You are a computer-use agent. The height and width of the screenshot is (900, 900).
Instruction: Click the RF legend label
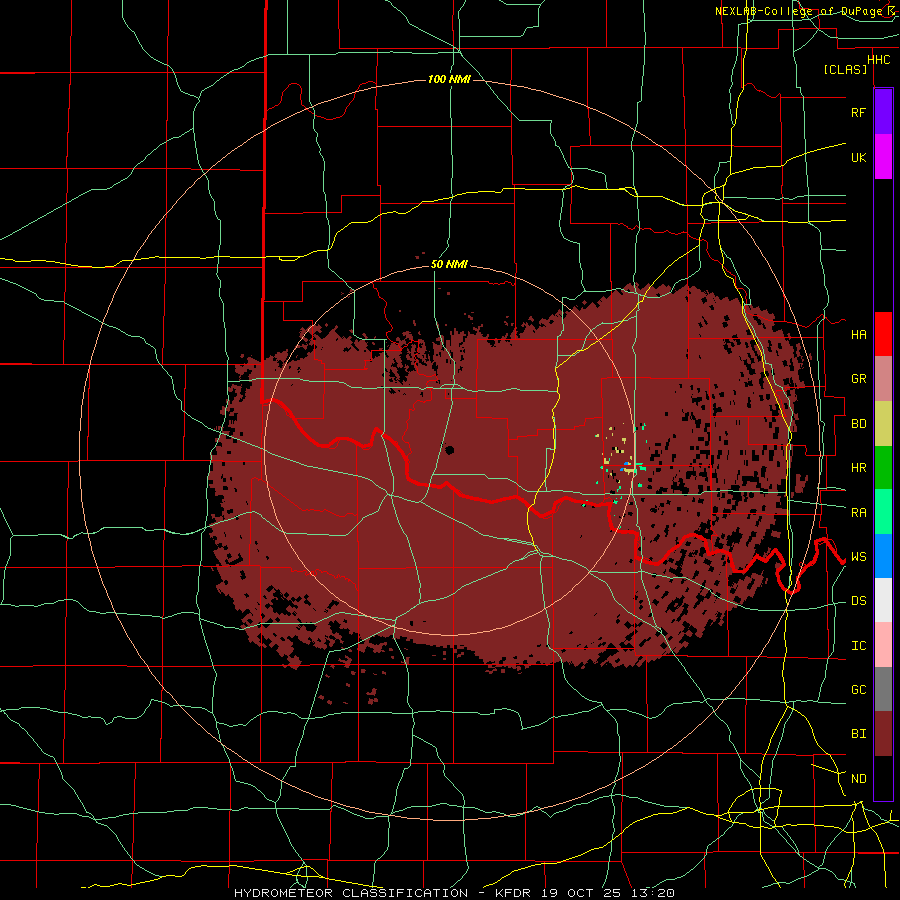[858, 112]
